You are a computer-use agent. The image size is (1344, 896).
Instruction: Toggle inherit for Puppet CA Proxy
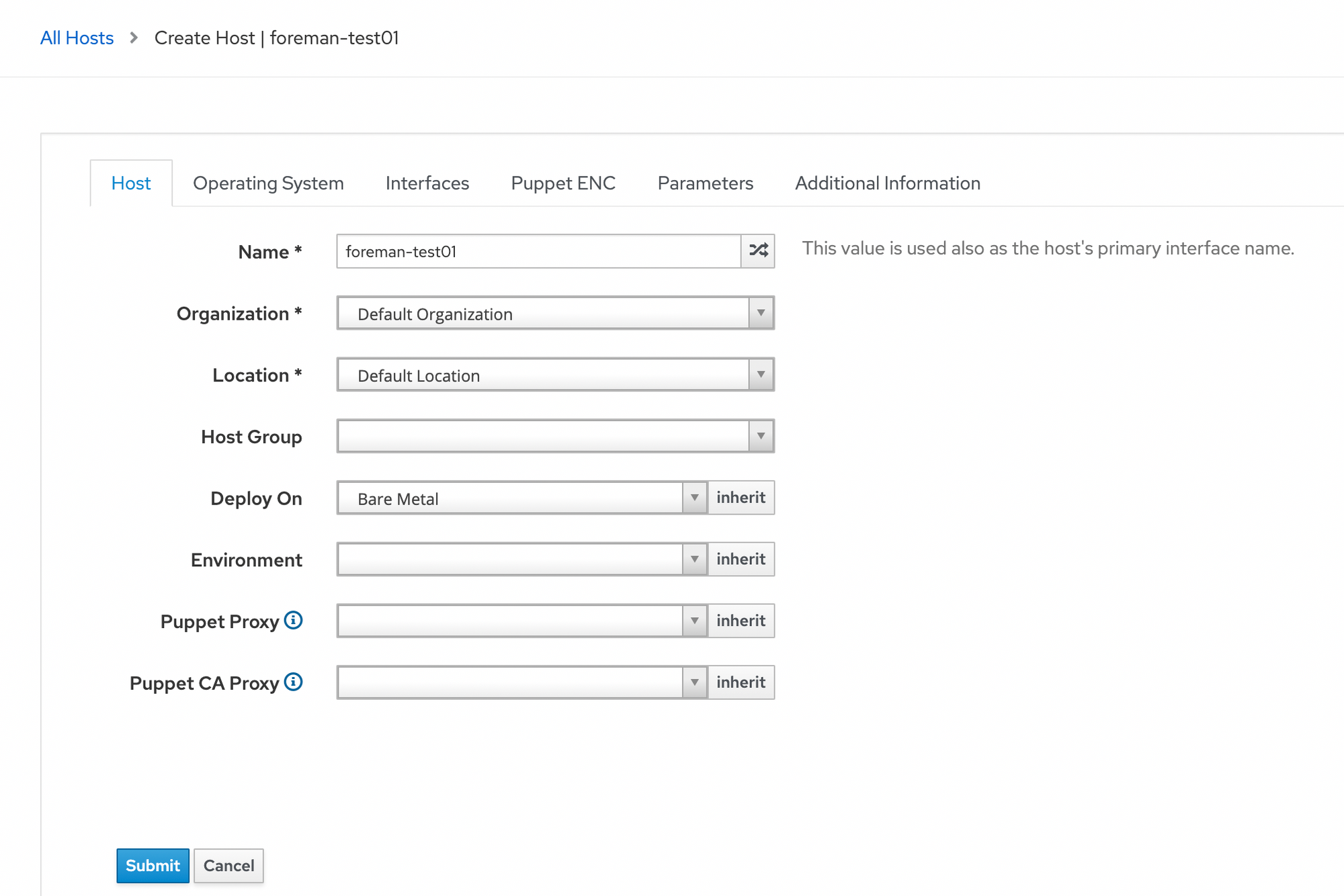(741, 682)
